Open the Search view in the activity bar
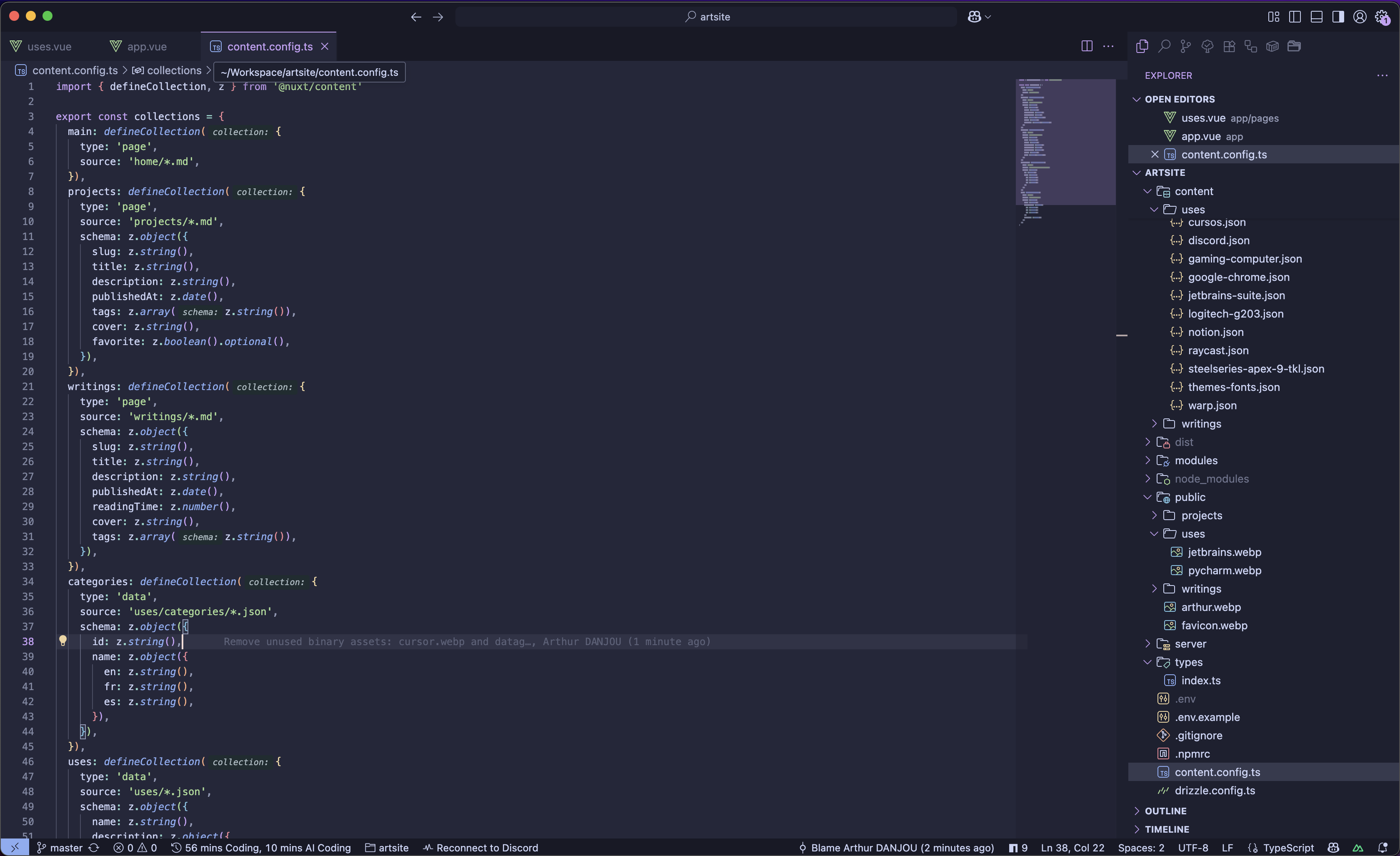1400x856 pixels. [1164, 46]
